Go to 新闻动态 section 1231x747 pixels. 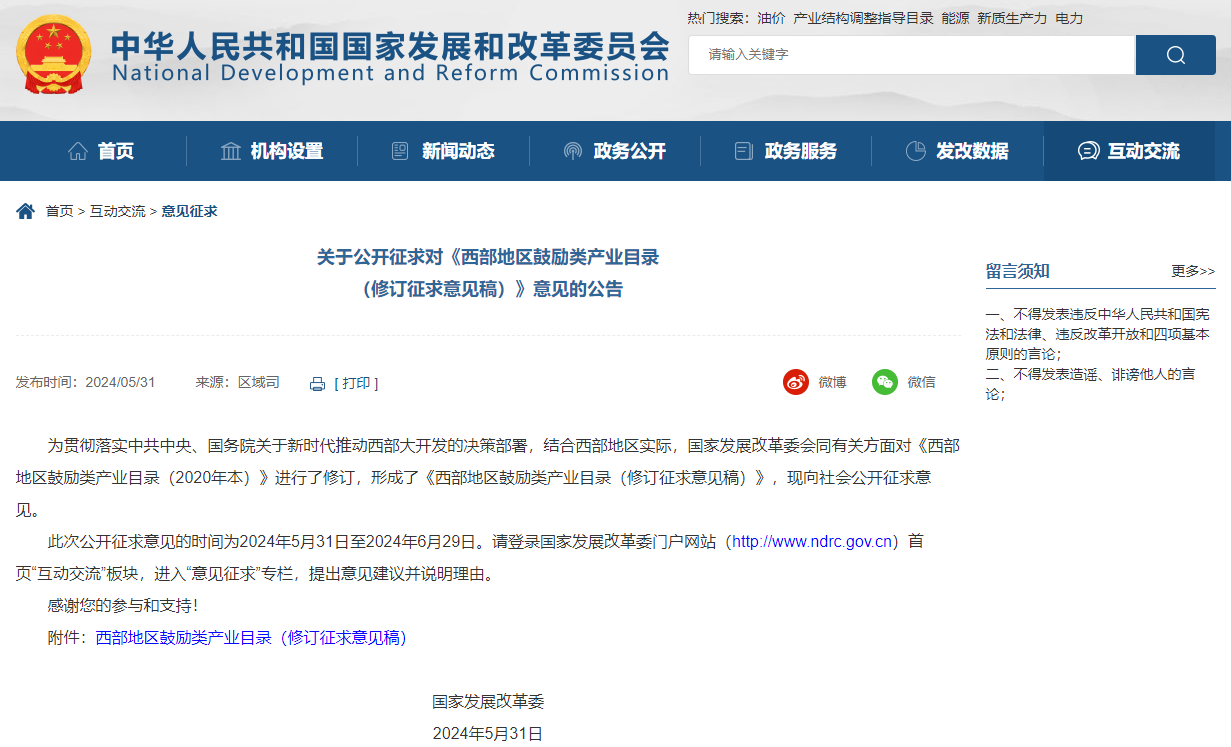point(443,151)
